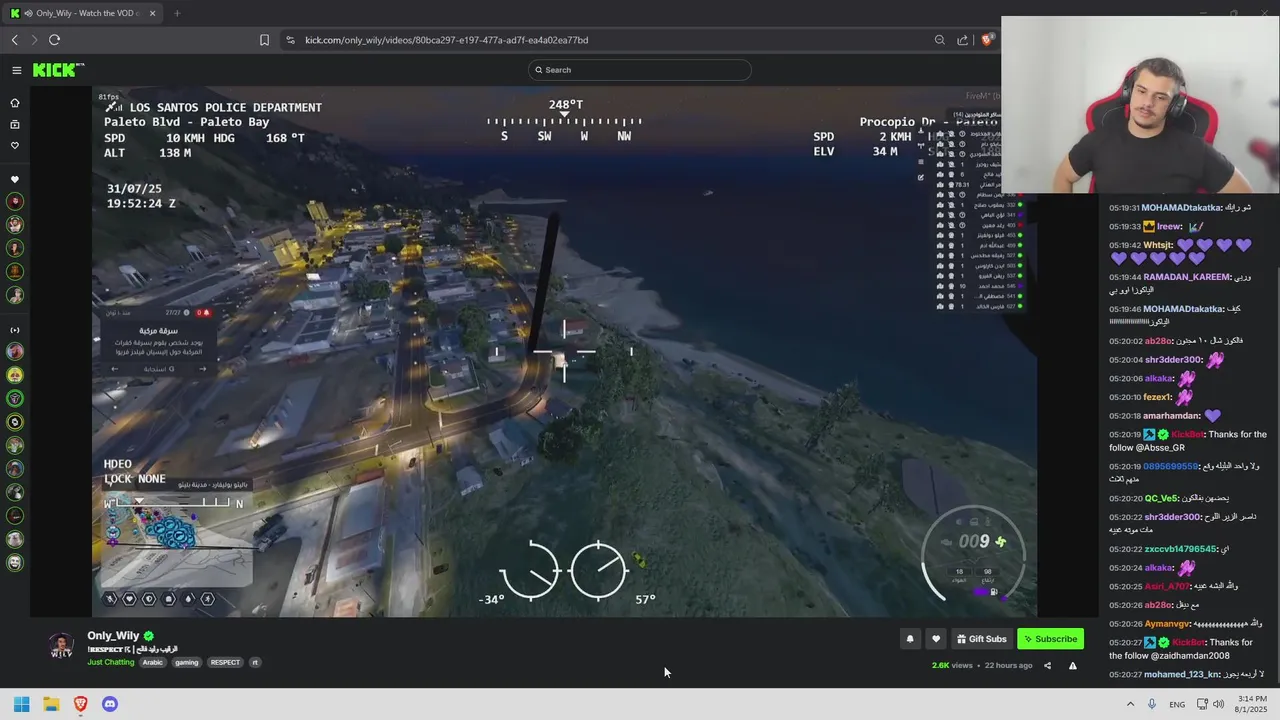The width and height of the screenshot is (1280, 720).
Task: Open site settings icon in address bar
Action: pyautogui.click(x=290, y=40)
